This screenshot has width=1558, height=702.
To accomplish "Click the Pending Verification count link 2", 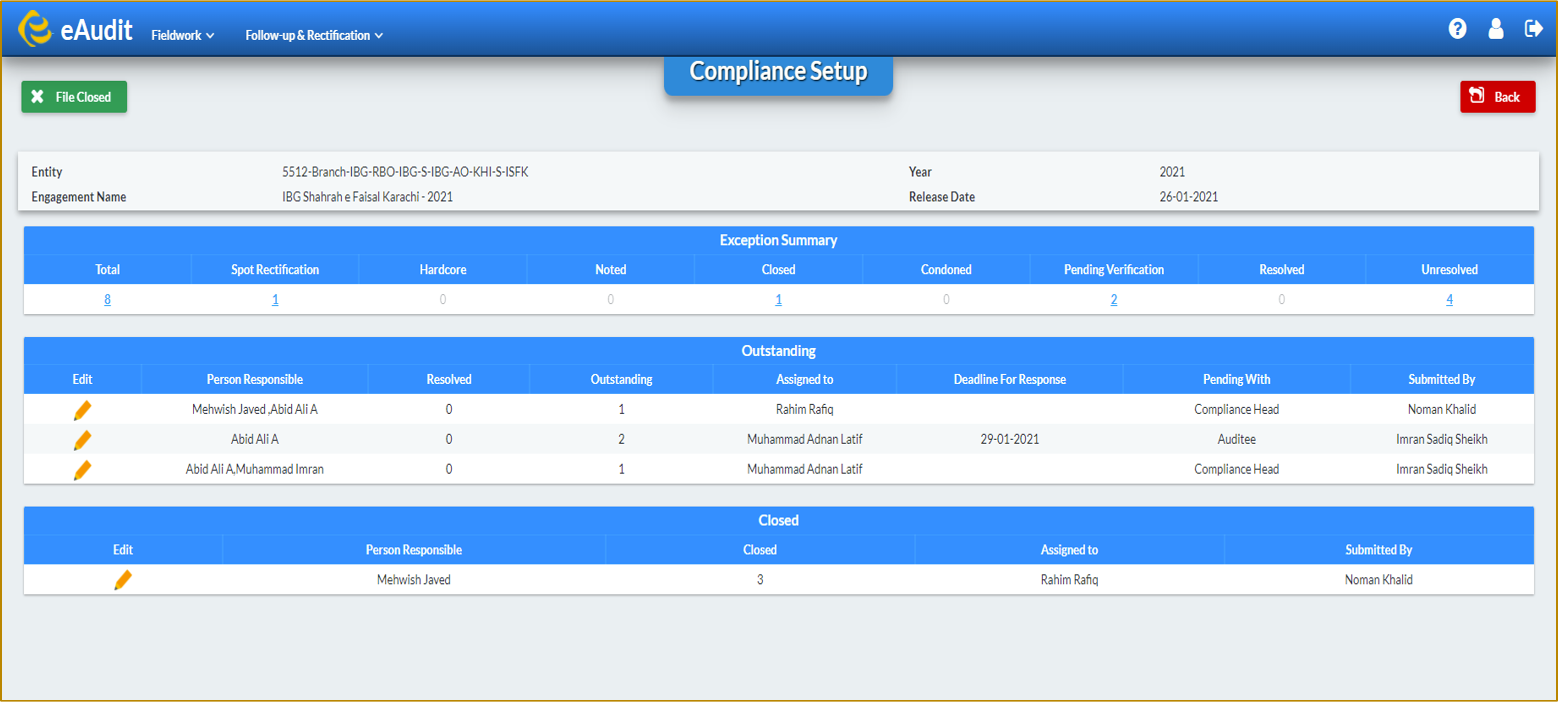I will 1114,298.
